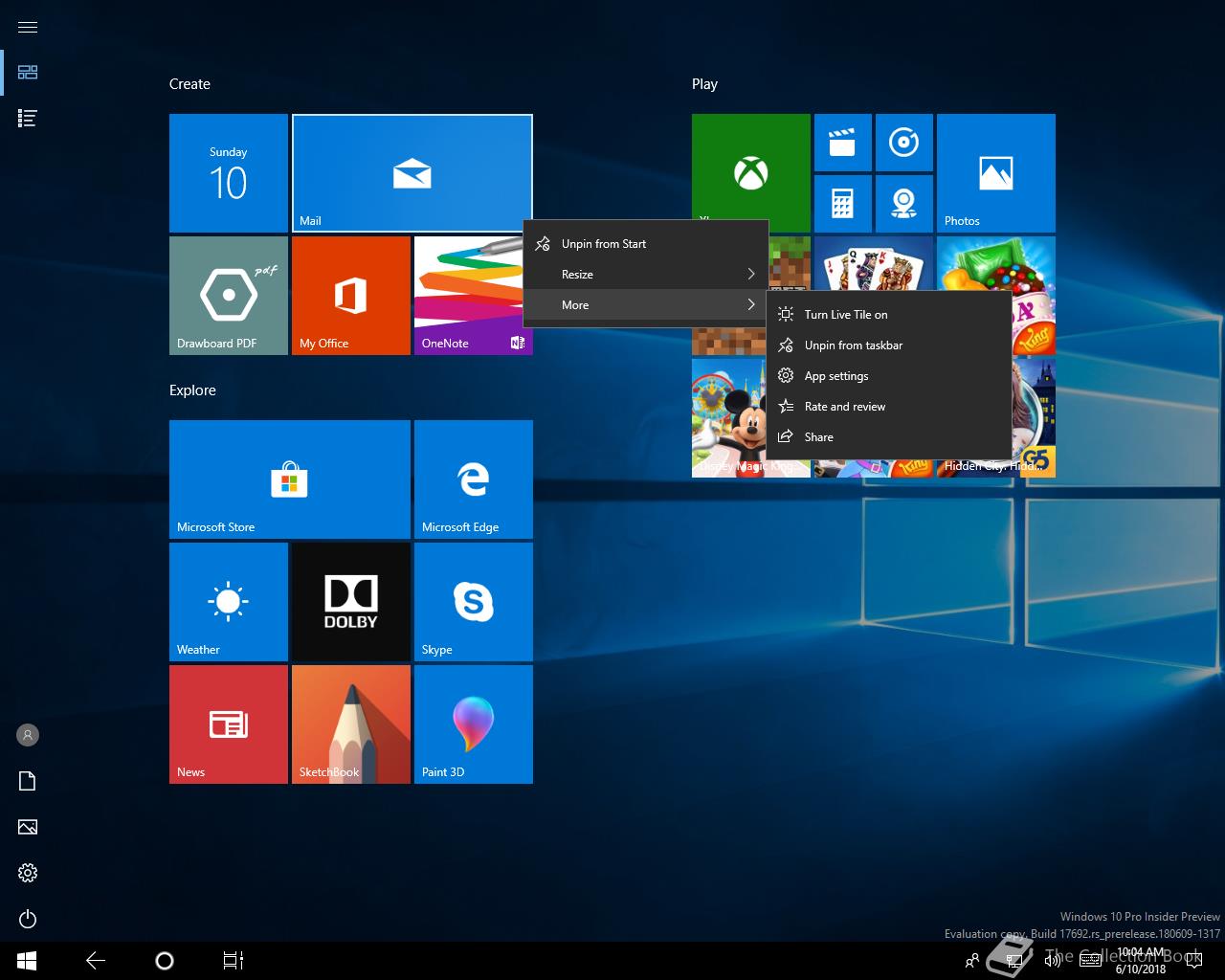Open the Movies & TV clapperboard tile
This screenshot has height=980, width=1225.
pos(843,143)
